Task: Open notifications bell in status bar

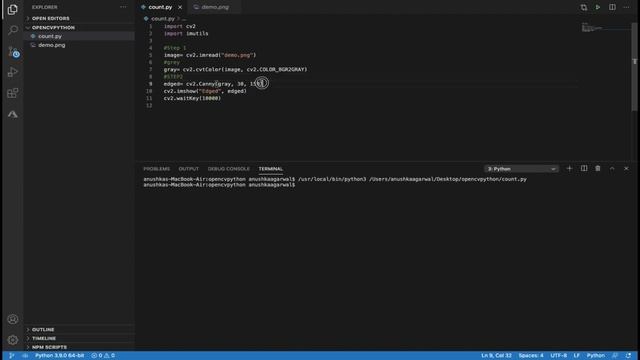Action: [629, 356]
